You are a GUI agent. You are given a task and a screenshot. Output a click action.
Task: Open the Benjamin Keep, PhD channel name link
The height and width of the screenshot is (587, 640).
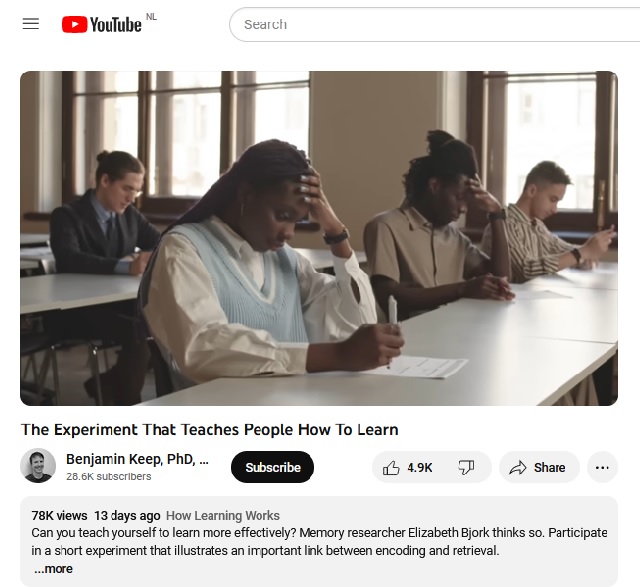coord(137,459)
